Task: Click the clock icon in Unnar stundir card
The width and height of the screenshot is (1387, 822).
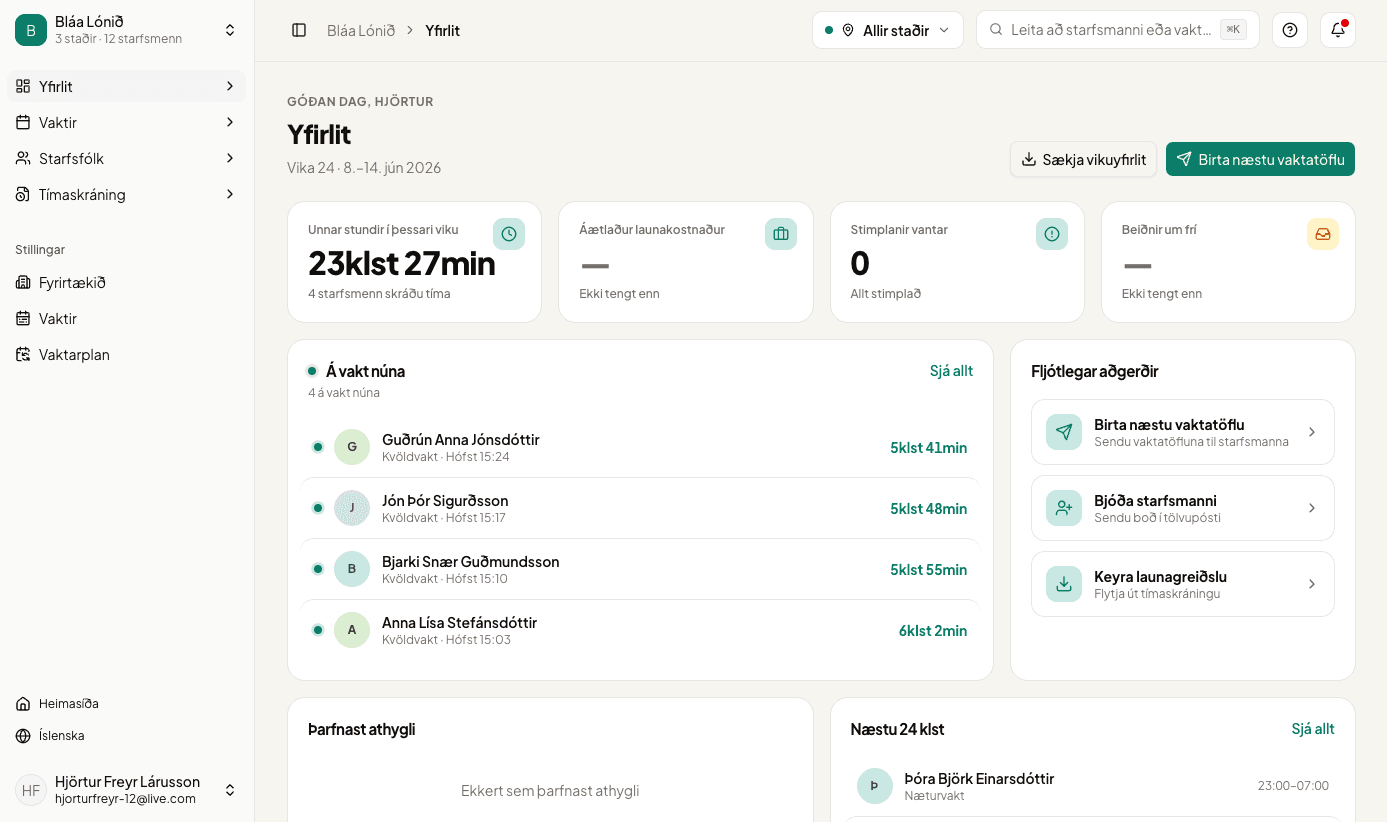Action: point(509,234)
